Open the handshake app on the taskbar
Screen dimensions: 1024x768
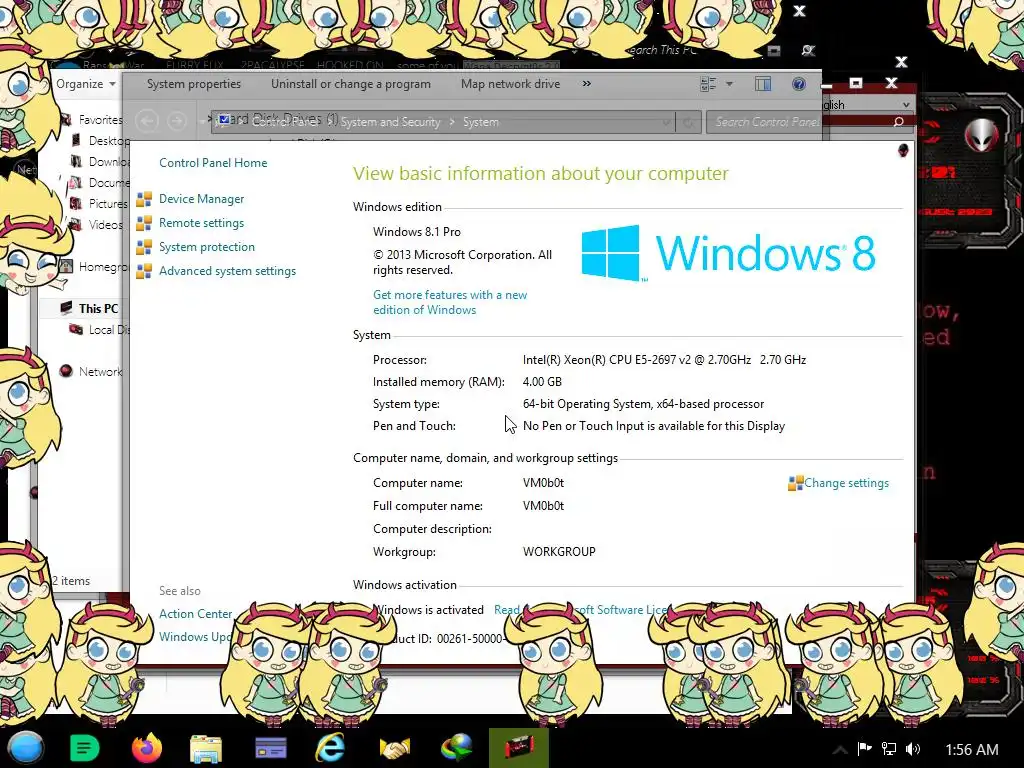394,748
